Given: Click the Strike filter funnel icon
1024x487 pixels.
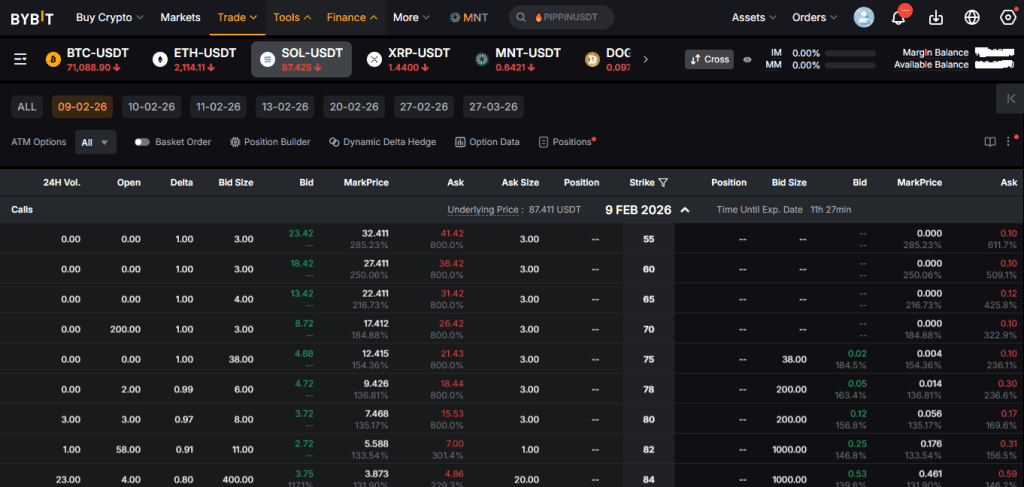Looking at the screenshot, I should tap(664, 183).
